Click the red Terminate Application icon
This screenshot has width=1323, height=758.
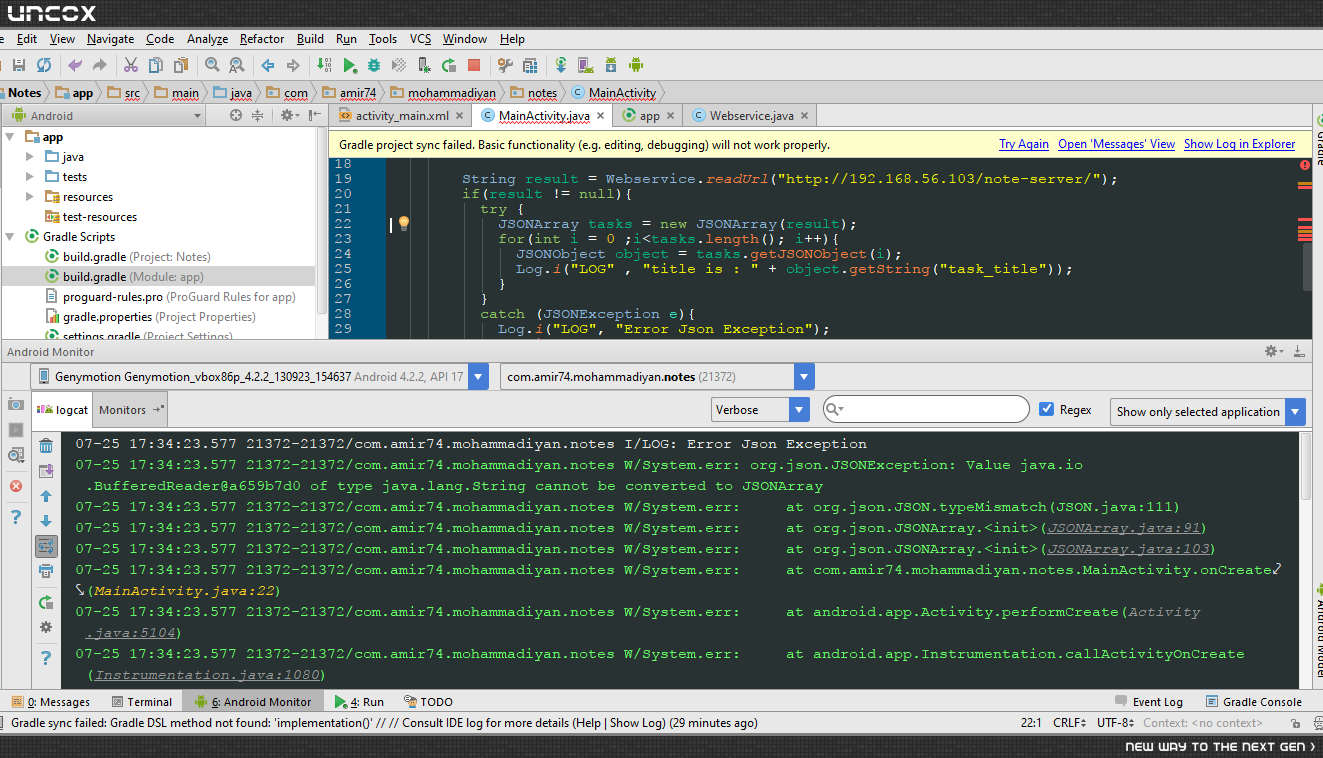pyautogui.click(x=15, y=486)
